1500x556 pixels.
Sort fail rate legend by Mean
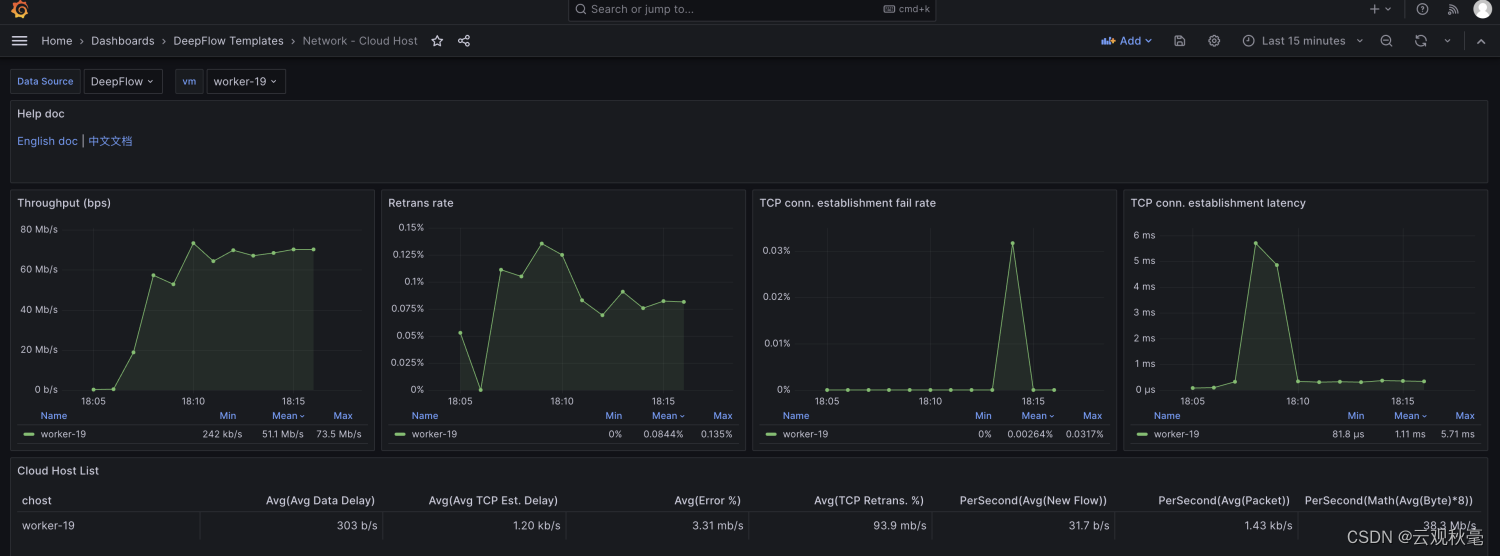click(1038, 416)
